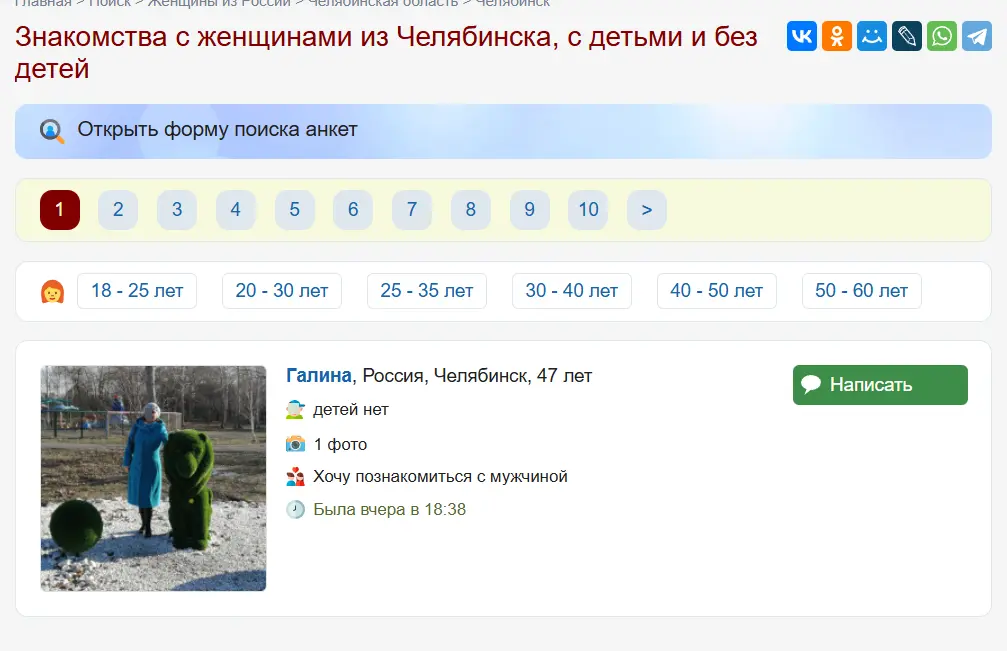
Task: Click the Odnoklassniki share icon
Action: [837, 36]
